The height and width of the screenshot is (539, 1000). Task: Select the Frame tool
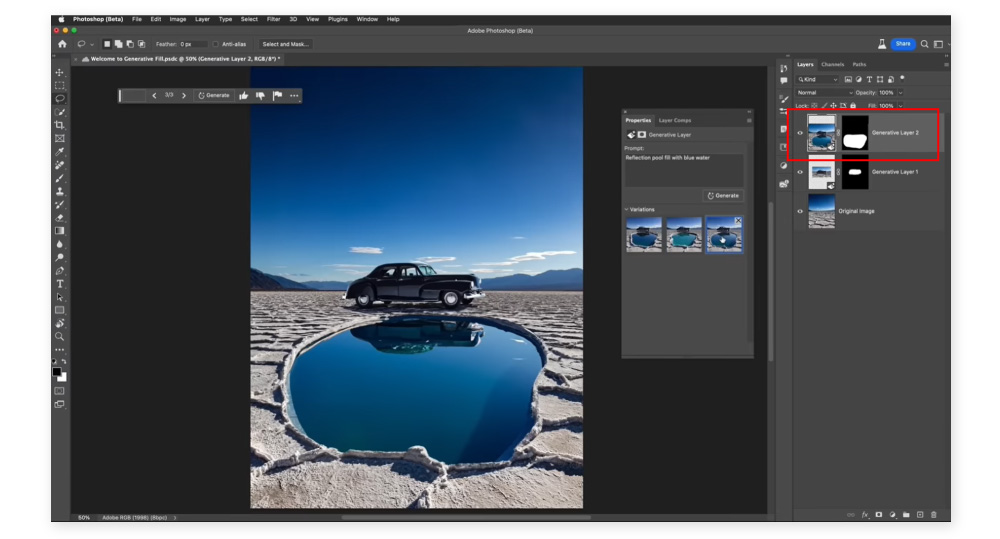[x=60, y=138]
